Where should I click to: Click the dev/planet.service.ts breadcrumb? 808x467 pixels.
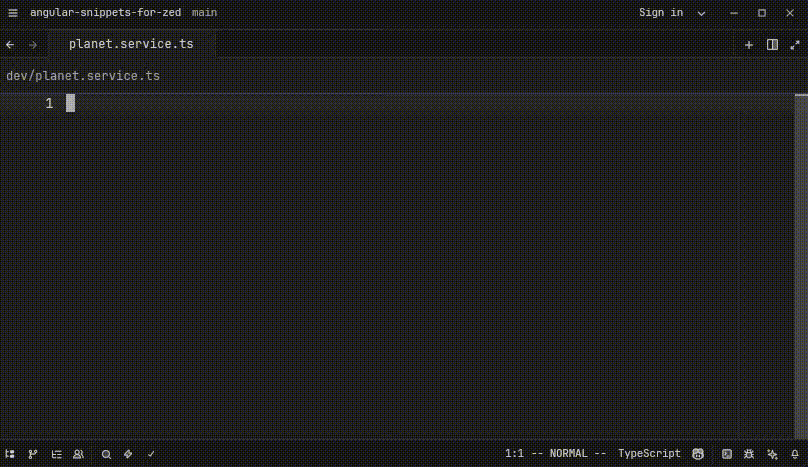(x=83, y=76)
